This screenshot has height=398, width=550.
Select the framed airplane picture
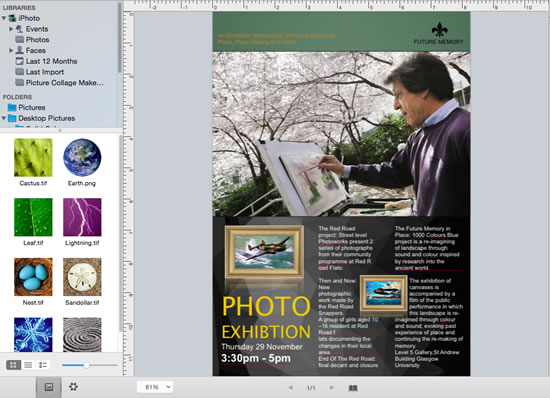pyautogui.click(x=264, y=252)
